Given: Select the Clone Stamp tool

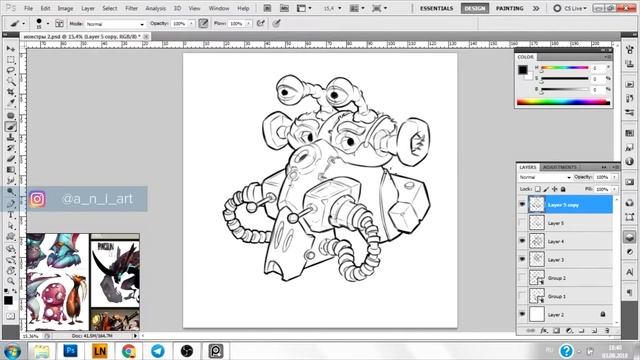Looking at the screenshot, I should click(11, 137).
